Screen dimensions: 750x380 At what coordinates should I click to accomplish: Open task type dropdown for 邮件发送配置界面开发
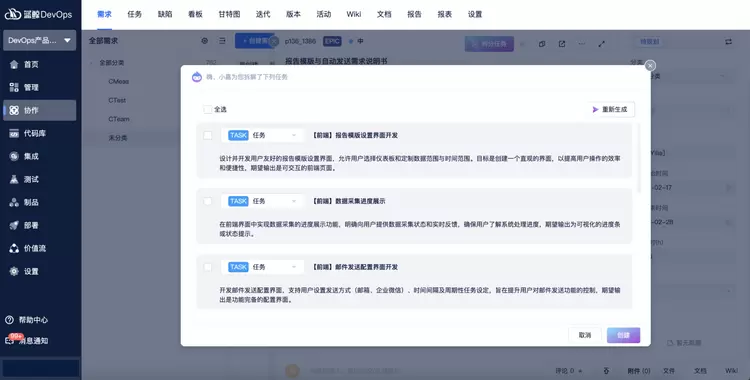pos(262,267)
